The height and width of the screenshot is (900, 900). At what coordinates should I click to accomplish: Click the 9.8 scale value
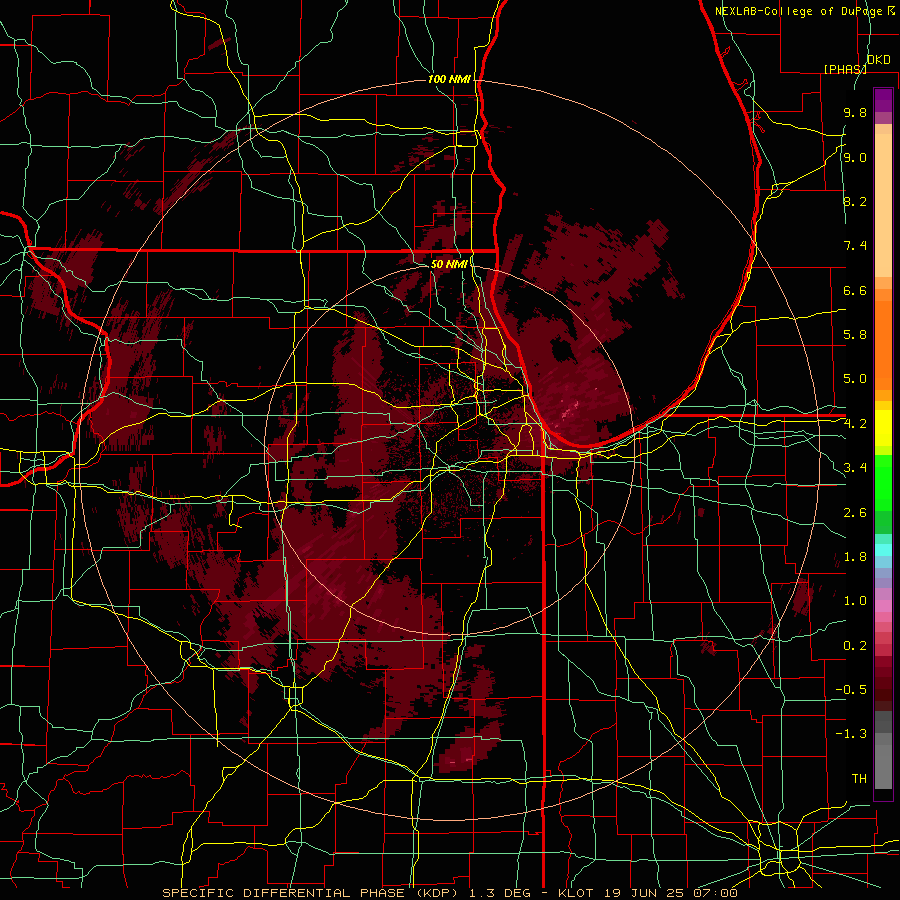pyautogui.click(x=855, y=112)
